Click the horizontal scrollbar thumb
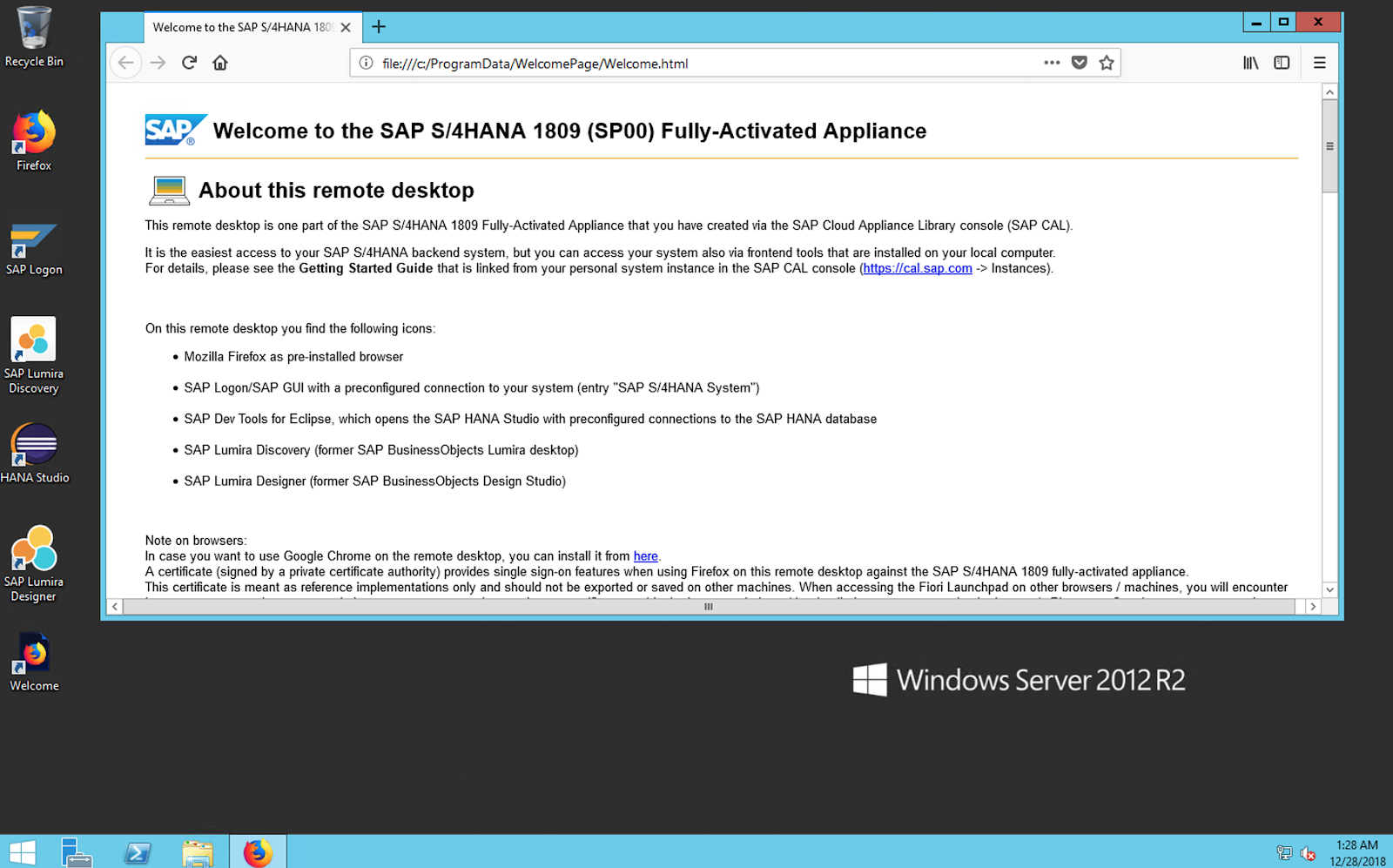1393x868 pixels. pyautogui.click(x=709, y=607)
